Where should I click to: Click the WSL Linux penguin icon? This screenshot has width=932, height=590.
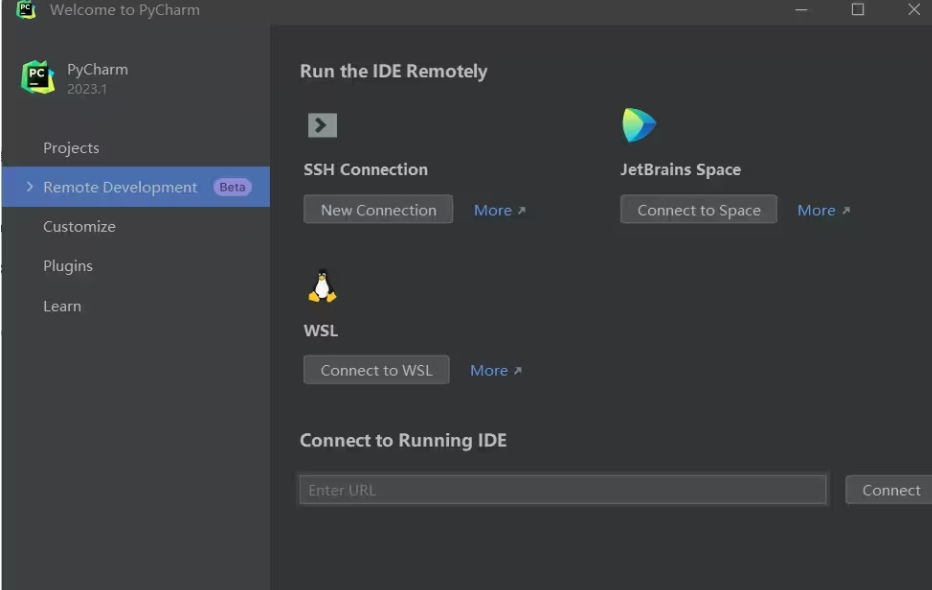[x=322, y=287]
